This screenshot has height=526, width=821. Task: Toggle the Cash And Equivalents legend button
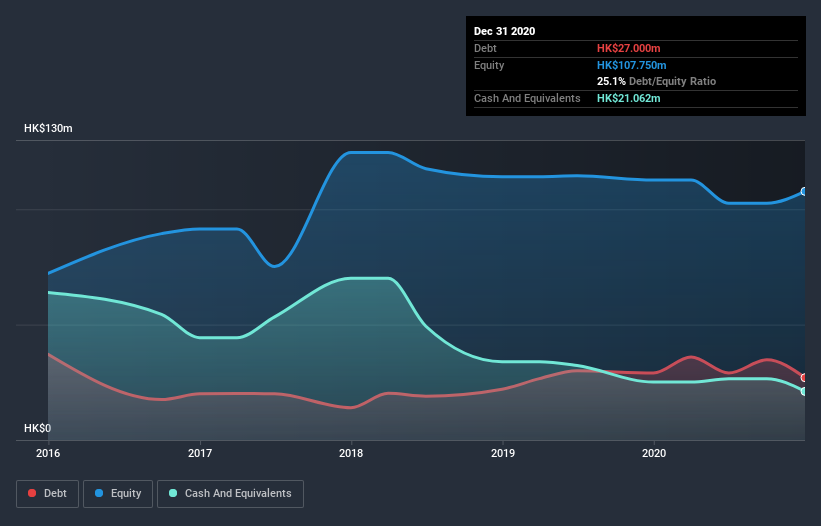point(230,494)
